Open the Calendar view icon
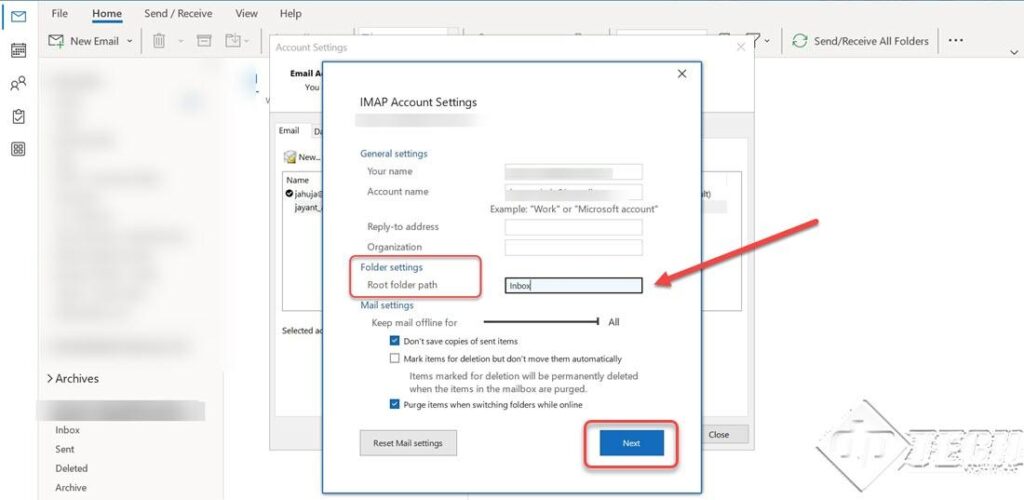Image resolution: width=1024 pixels, height=500 pixels. (18, 50)
